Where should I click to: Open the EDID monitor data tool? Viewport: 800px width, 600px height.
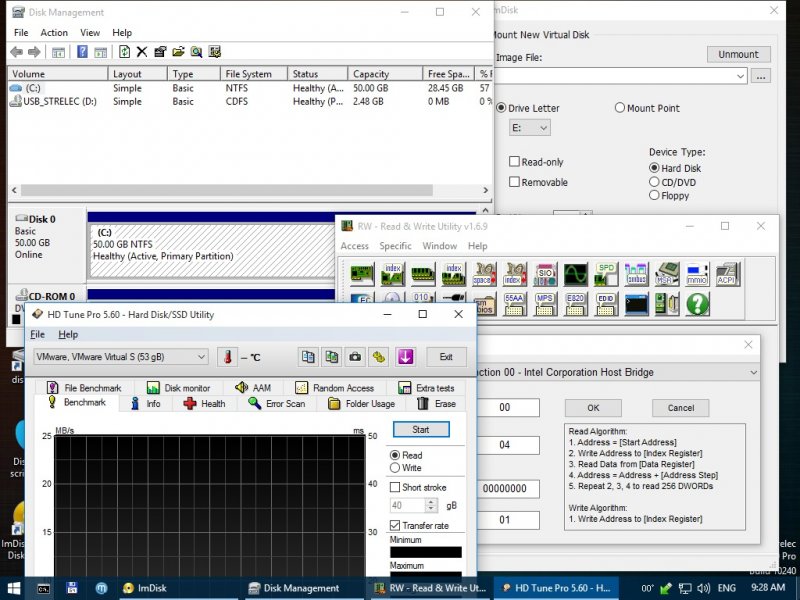coord(606,305)
